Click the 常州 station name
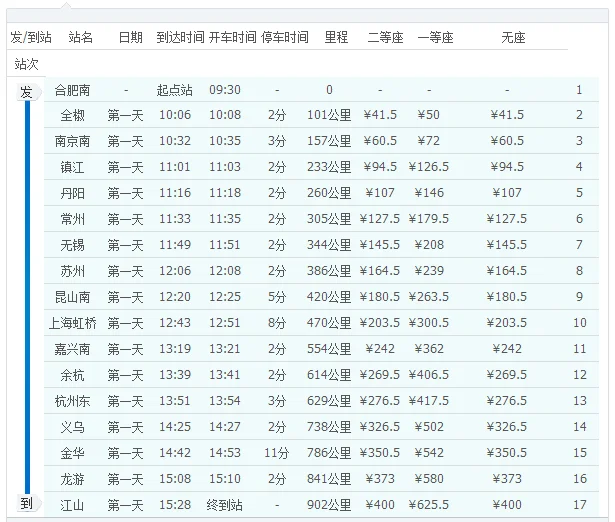This screenshot has width=615, height=522. pyautogui.click(x=72, y=219)
